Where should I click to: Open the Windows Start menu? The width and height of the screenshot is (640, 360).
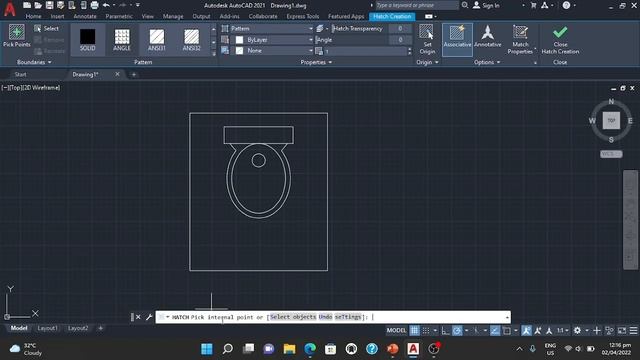[x=207, y=349]
